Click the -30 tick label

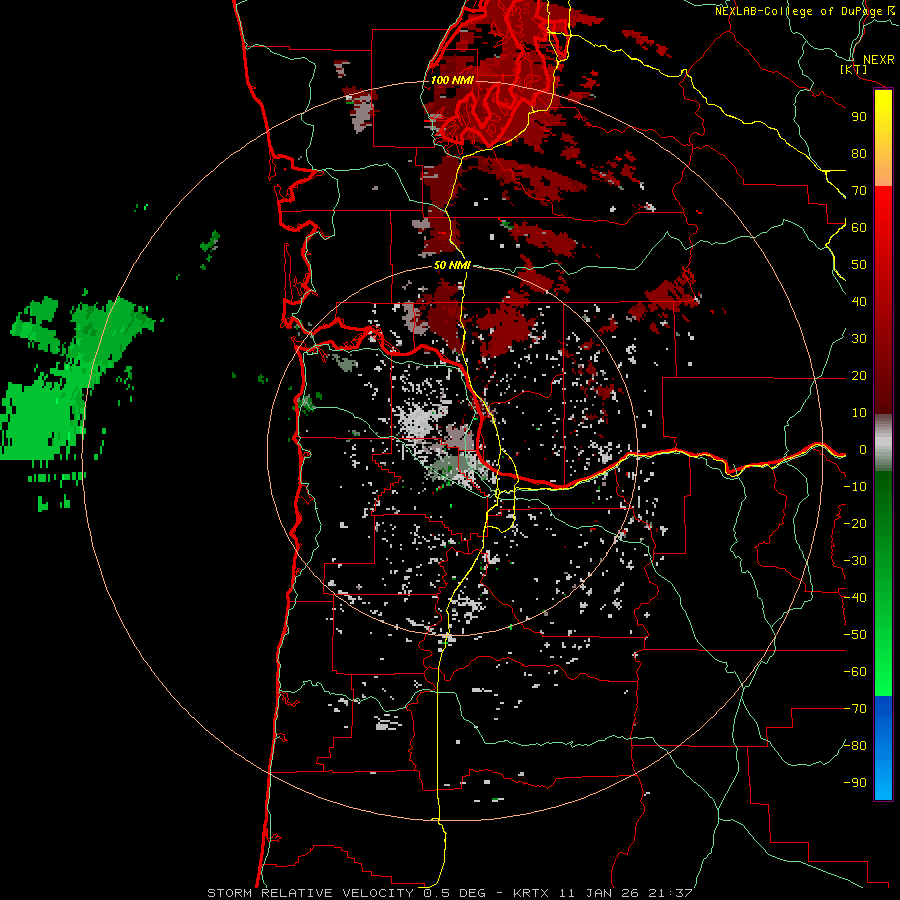855,561
